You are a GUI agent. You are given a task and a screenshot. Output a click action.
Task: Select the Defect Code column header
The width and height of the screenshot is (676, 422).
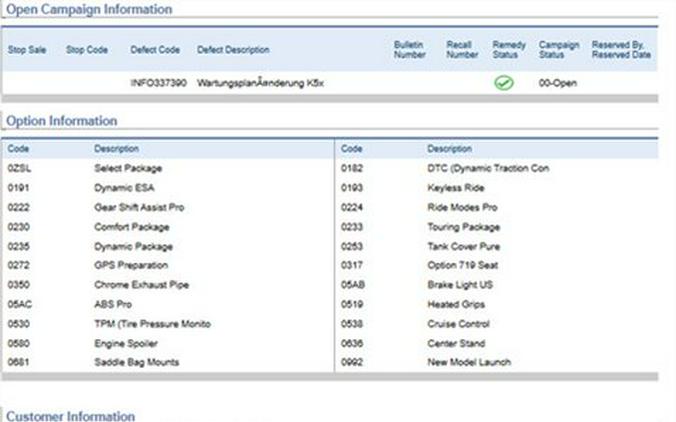click(x=155, y=50)
